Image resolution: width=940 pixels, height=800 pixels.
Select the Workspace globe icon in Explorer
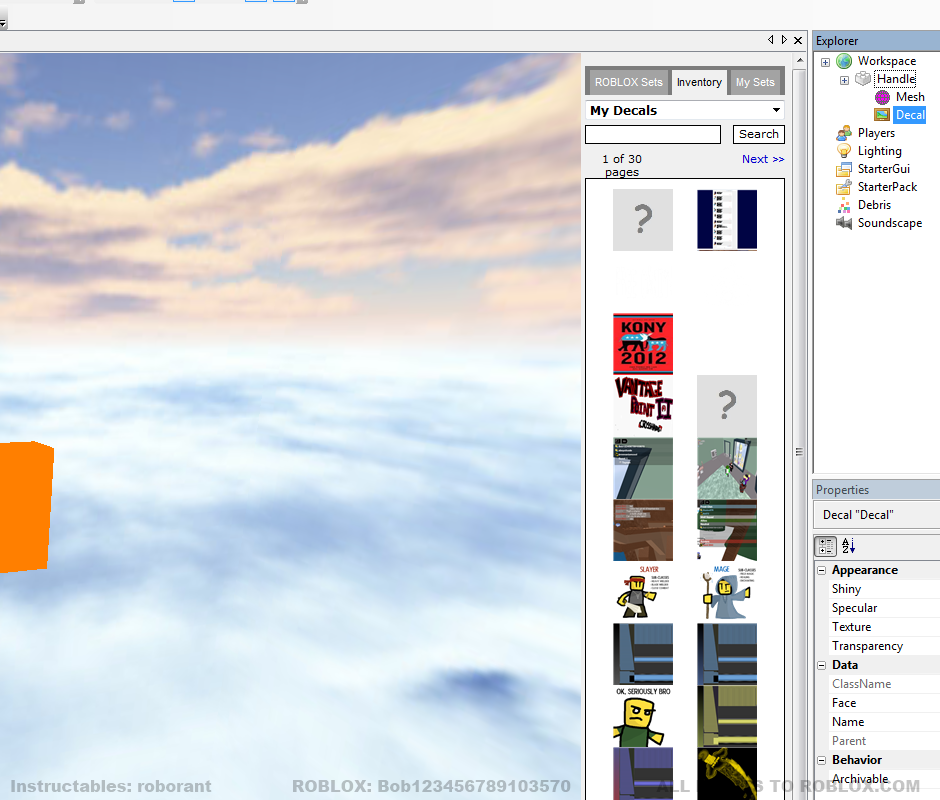point(841,61)
